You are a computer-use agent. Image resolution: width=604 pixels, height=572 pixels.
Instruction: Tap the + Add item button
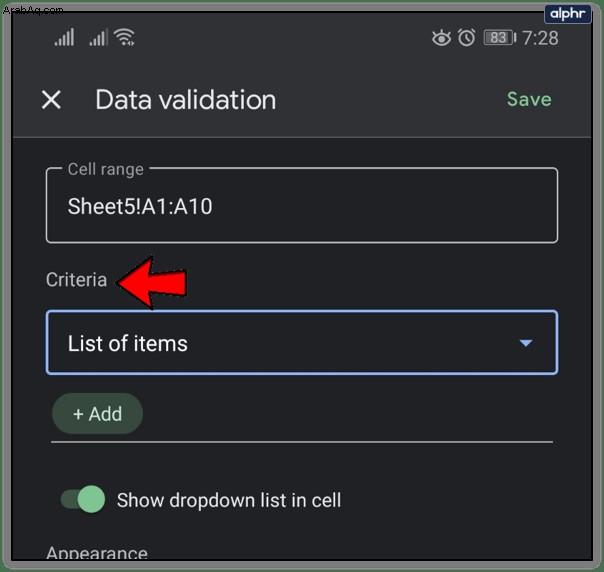click(x=97, y=414)
